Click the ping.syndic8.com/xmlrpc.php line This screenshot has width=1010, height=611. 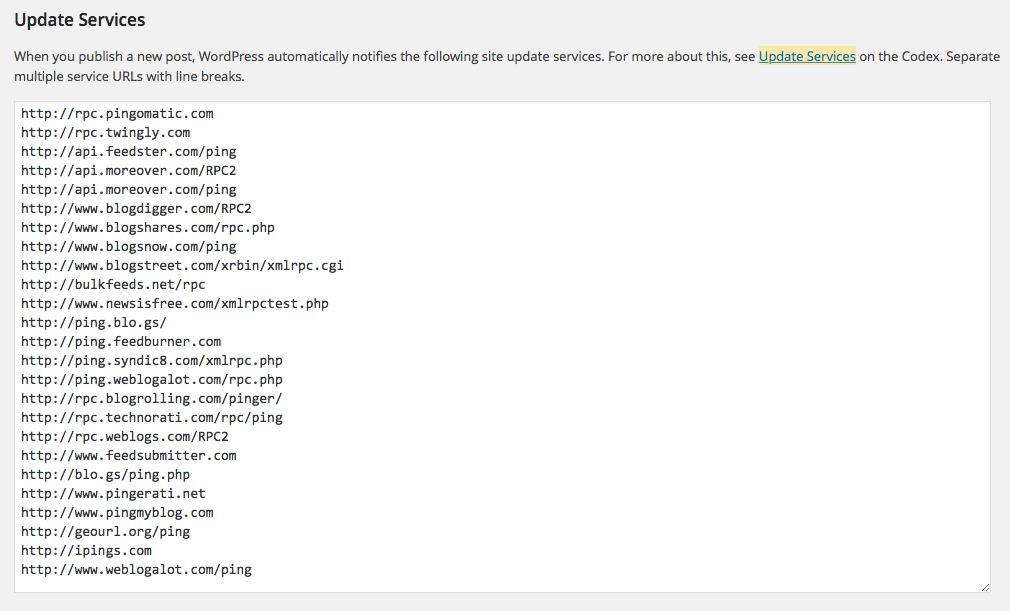pos(152,361)
